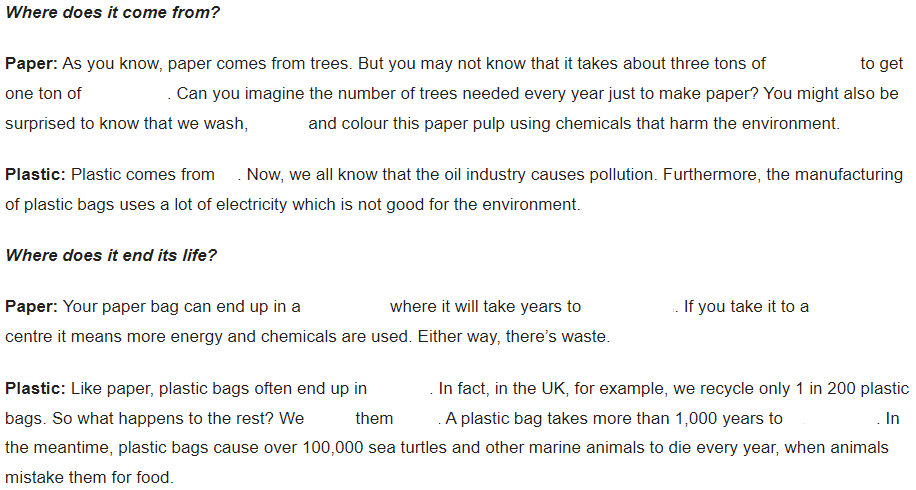Focus the gap after "can end up in a"
This screenshot has width=916, height=490.
click(x=345, y=307)
